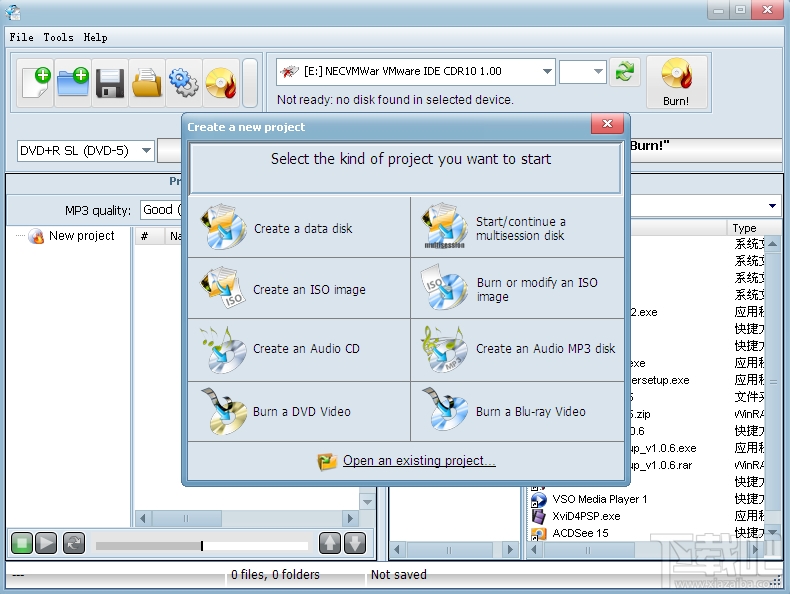Click the ISO image creation icon

point(223,287)
